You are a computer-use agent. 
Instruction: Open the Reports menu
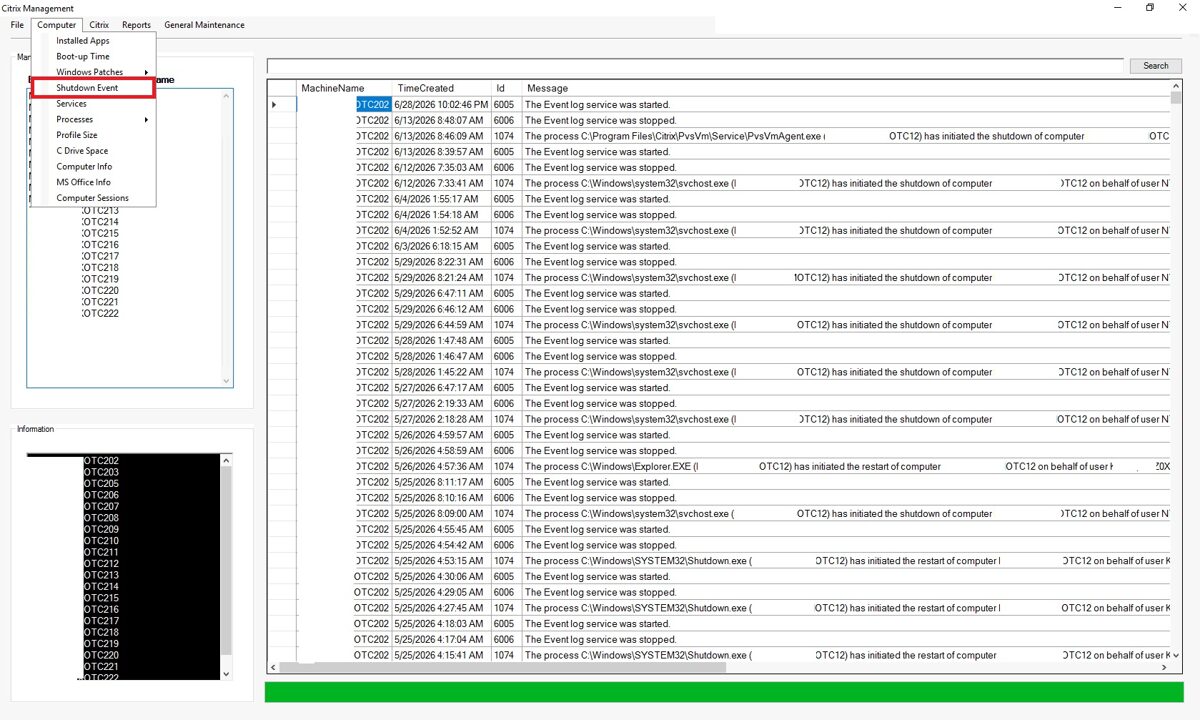coord(136,25)
